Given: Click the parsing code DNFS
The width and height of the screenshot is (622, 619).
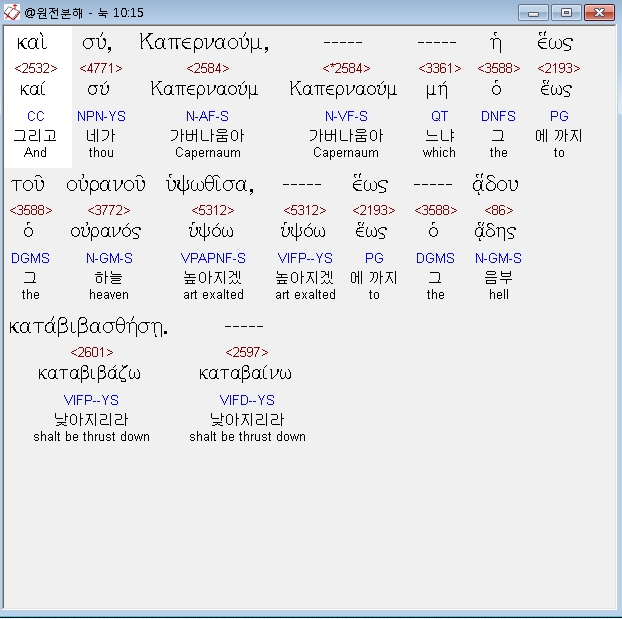Looking at the screenshot, I should [498, 116].
